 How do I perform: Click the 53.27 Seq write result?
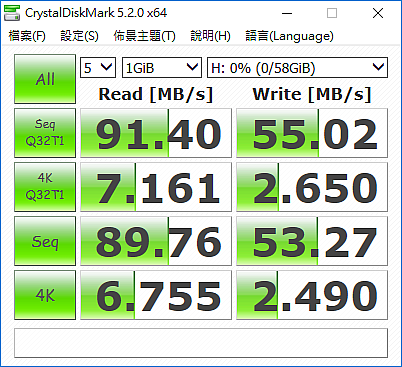pyautogui.click(x=312, y=241)
